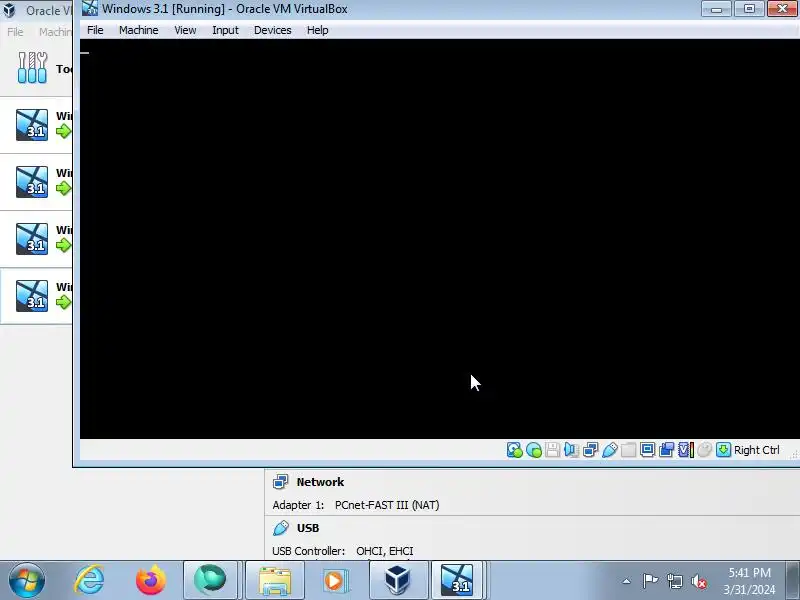
Task: Open the Help menu
Action: (317, 30)
